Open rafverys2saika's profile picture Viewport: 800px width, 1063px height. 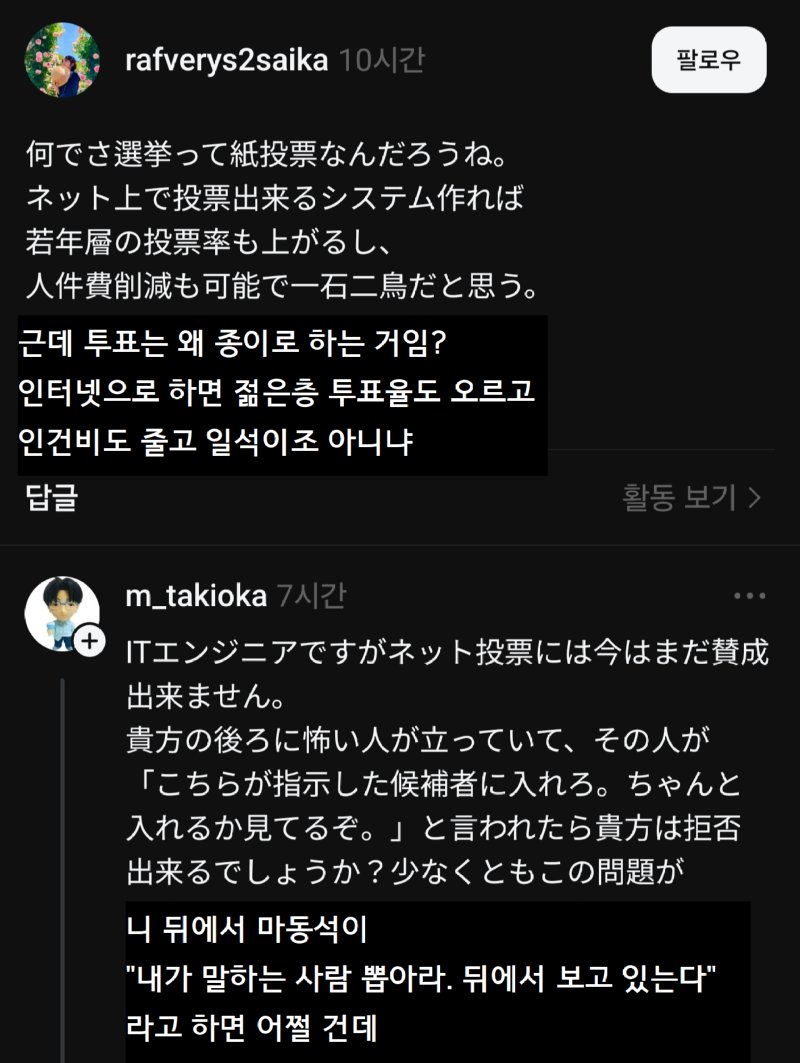coord(62,60)
